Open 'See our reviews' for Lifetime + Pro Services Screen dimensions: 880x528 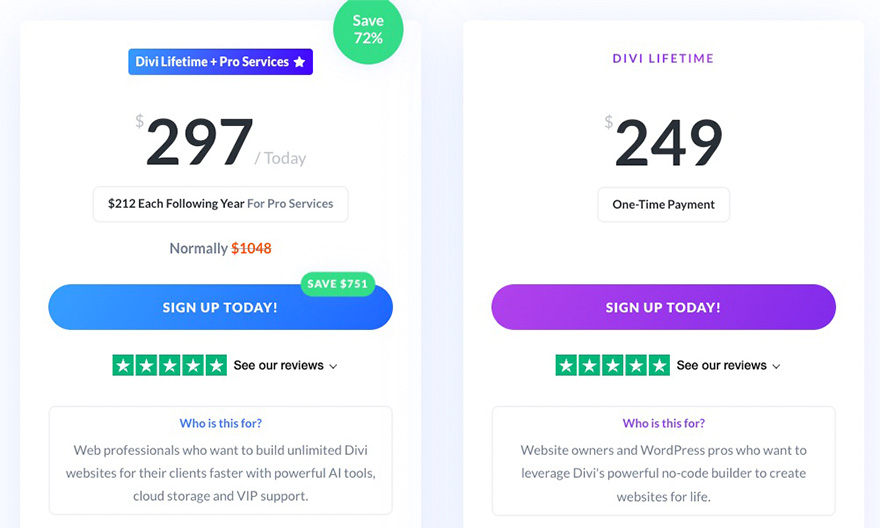click(x=278, y=365)
